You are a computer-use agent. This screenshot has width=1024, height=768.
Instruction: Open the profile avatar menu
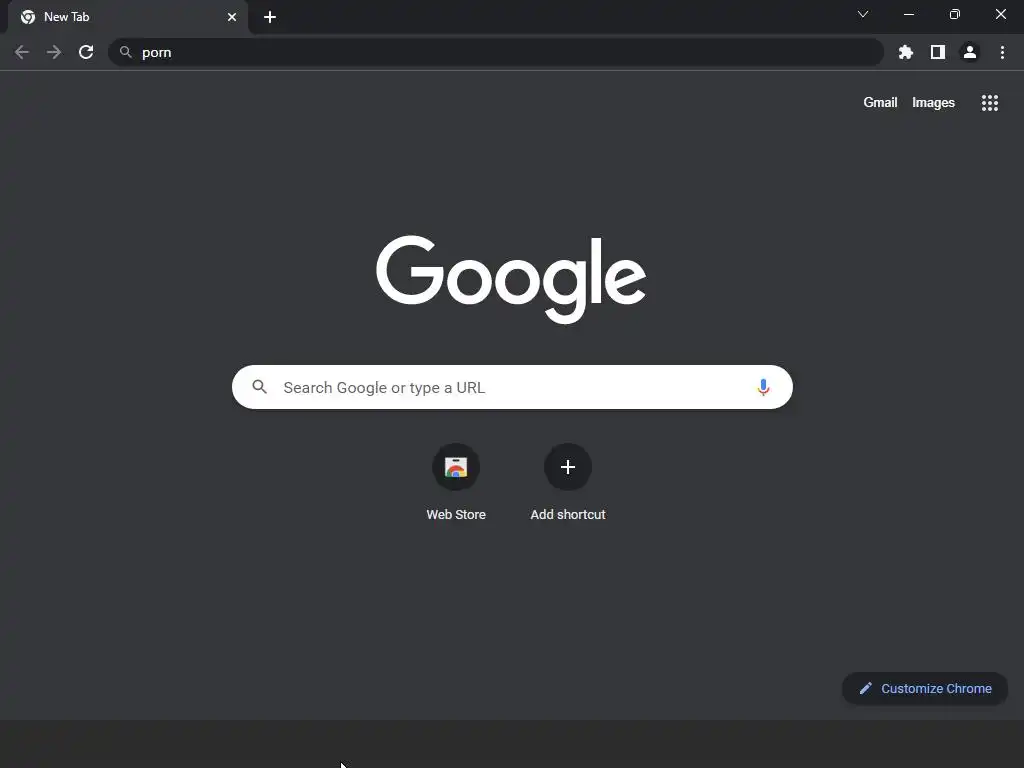[970, 52]
